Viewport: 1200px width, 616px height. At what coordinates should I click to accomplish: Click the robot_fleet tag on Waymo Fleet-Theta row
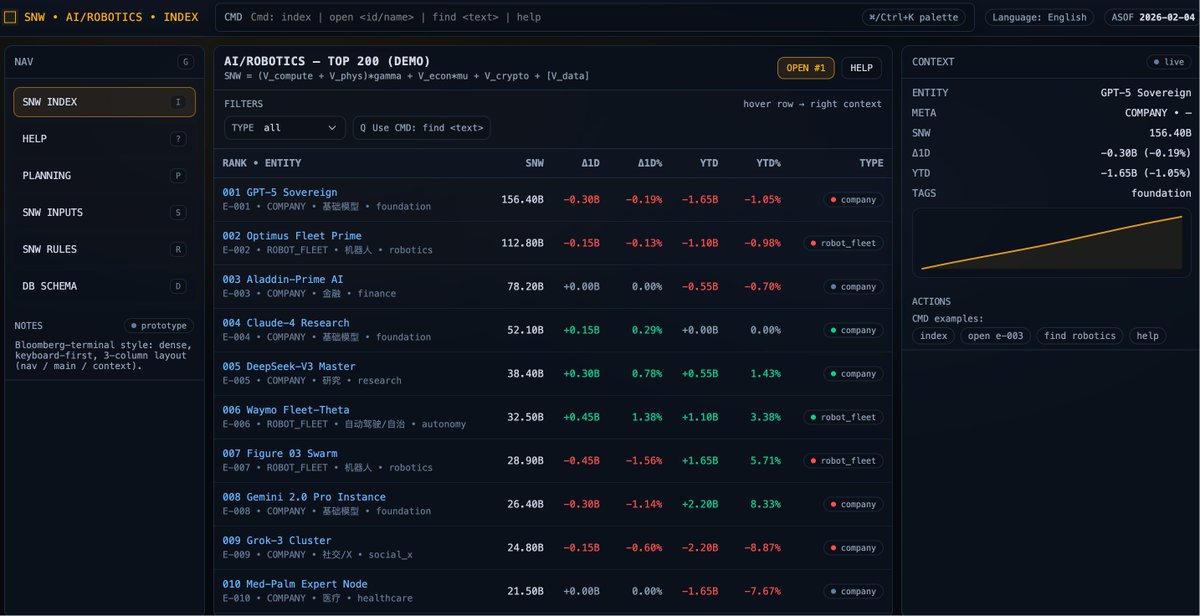[844, 417]
